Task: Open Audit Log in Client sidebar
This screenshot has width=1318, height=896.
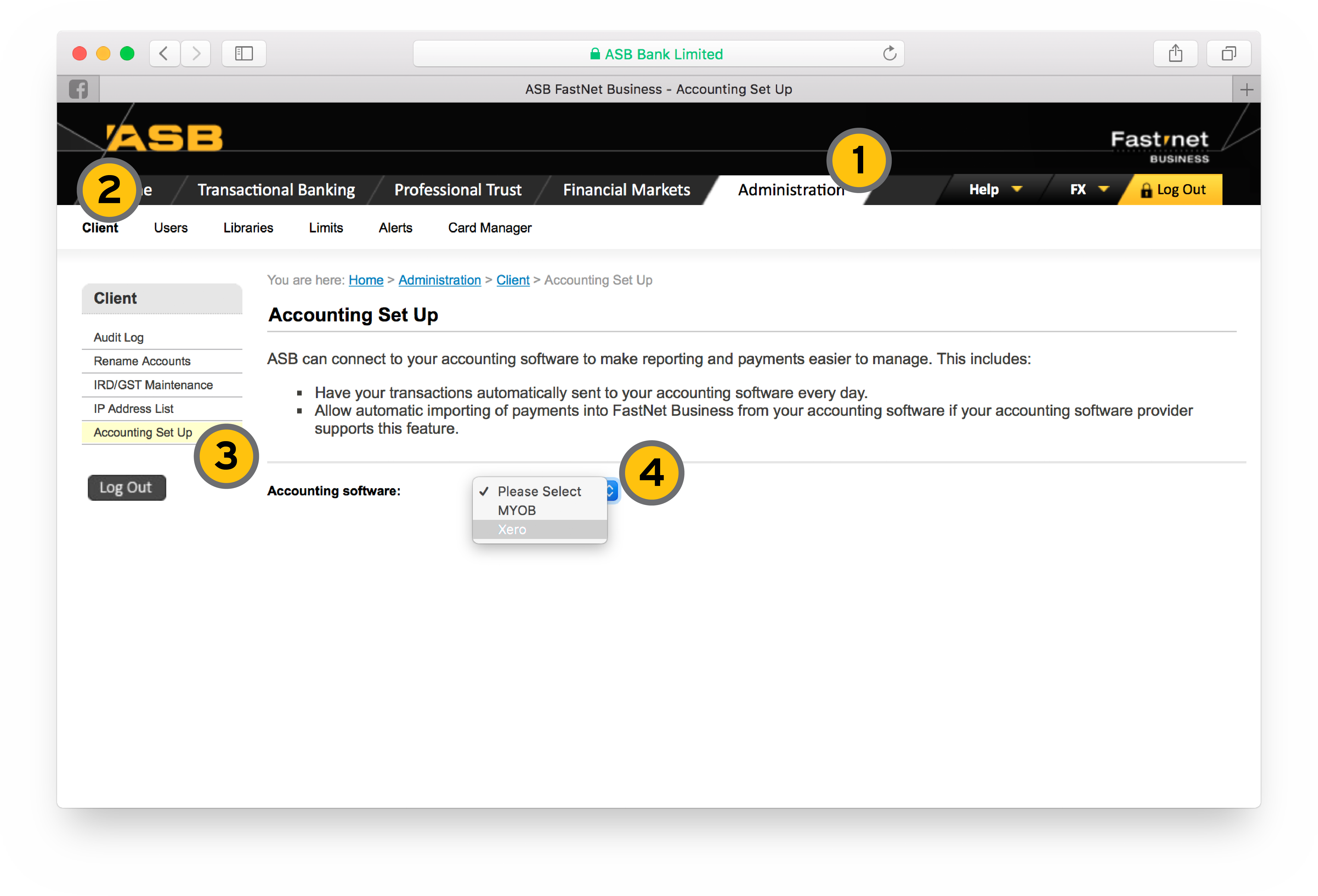Action: [119, 337]
